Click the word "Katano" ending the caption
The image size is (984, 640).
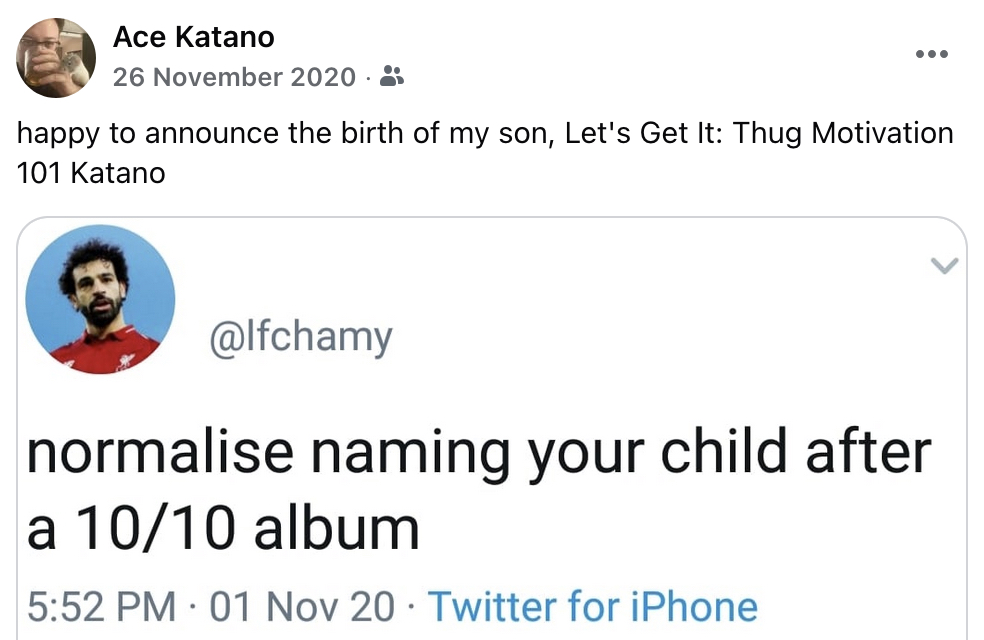[120, 173]
